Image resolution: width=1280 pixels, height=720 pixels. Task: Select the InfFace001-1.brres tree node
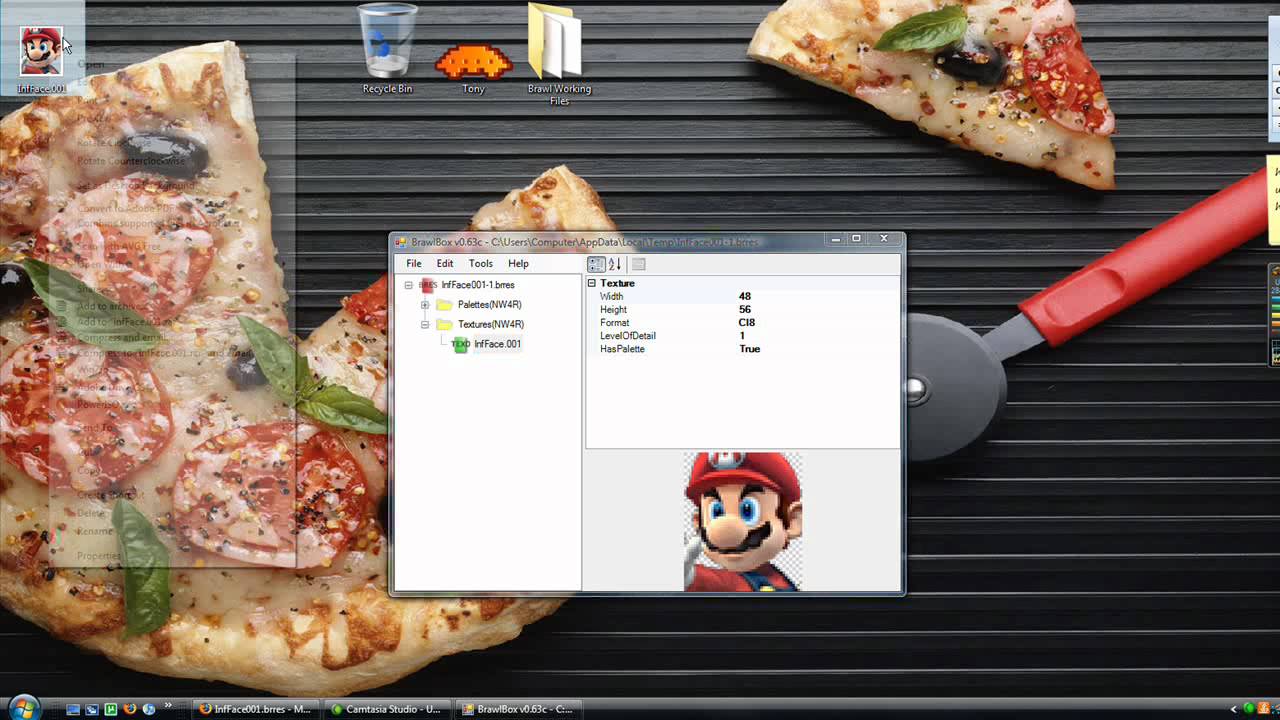478,285
